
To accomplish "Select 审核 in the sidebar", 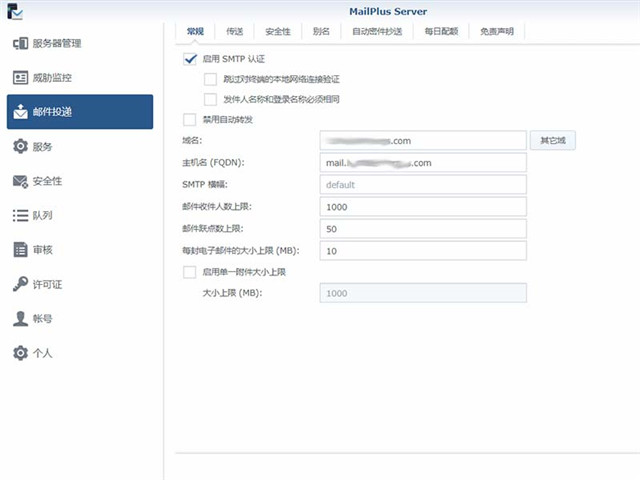I will (x=80, y=249).
